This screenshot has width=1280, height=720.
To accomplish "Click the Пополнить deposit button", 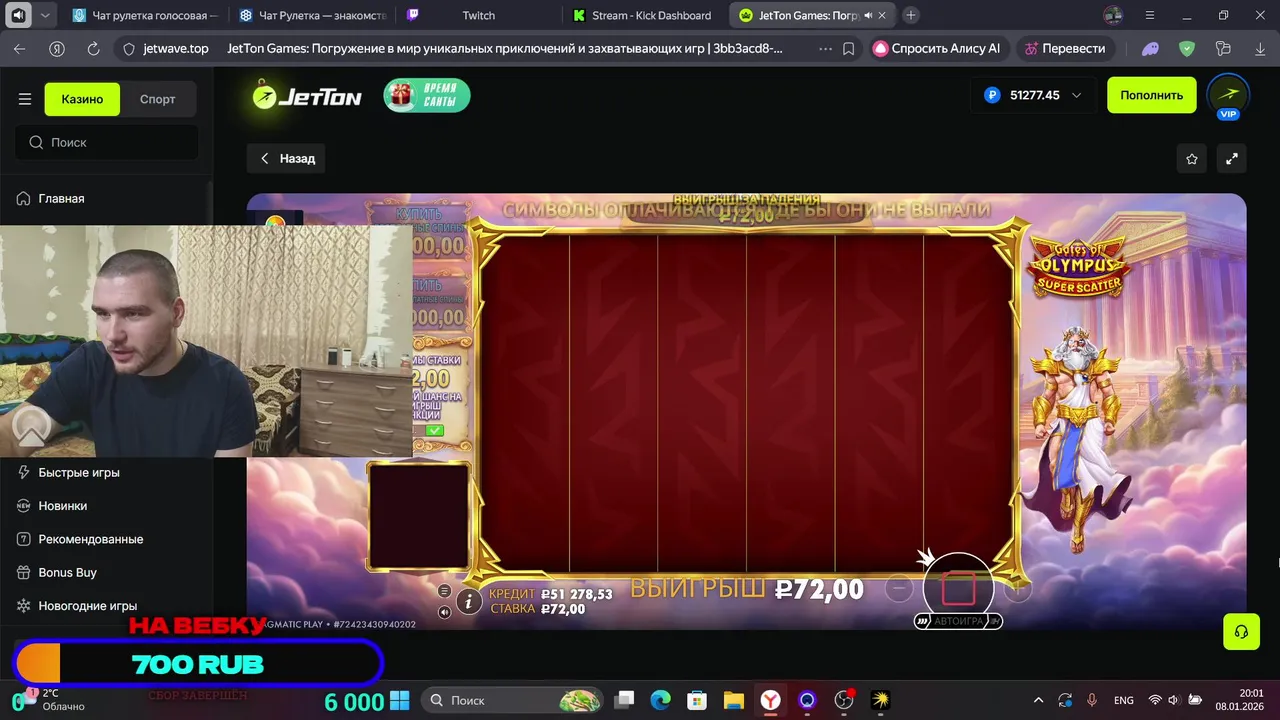I will click(x=1151, y=95).
